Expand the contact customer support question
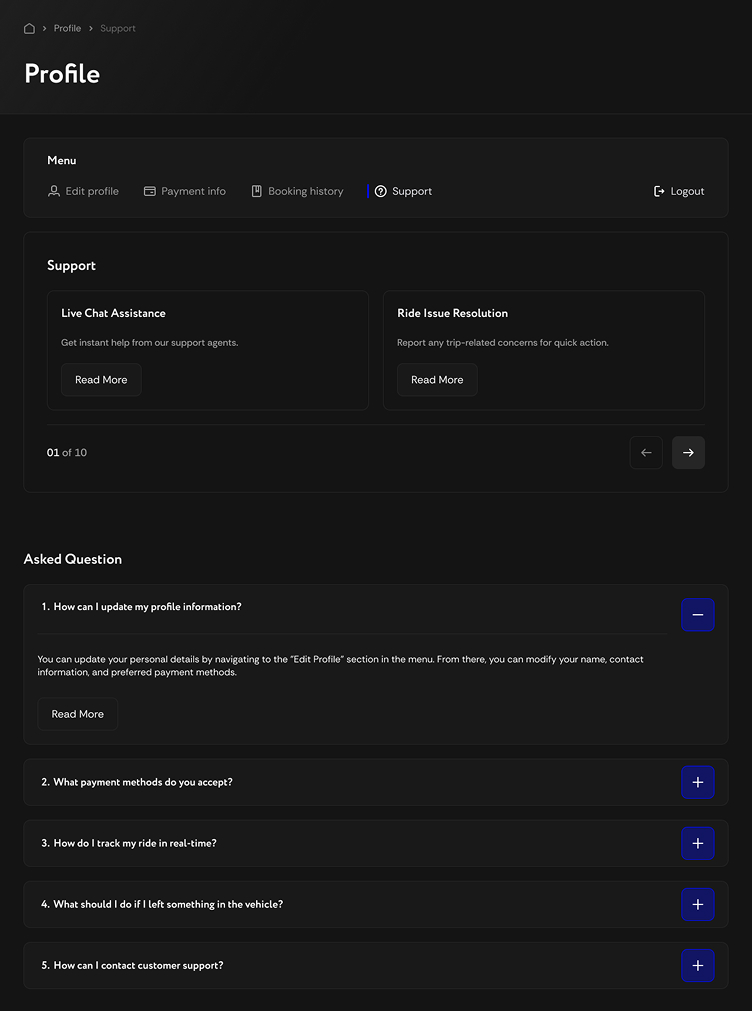Screen dimensions: 752x1011 (x=698, y=965)
